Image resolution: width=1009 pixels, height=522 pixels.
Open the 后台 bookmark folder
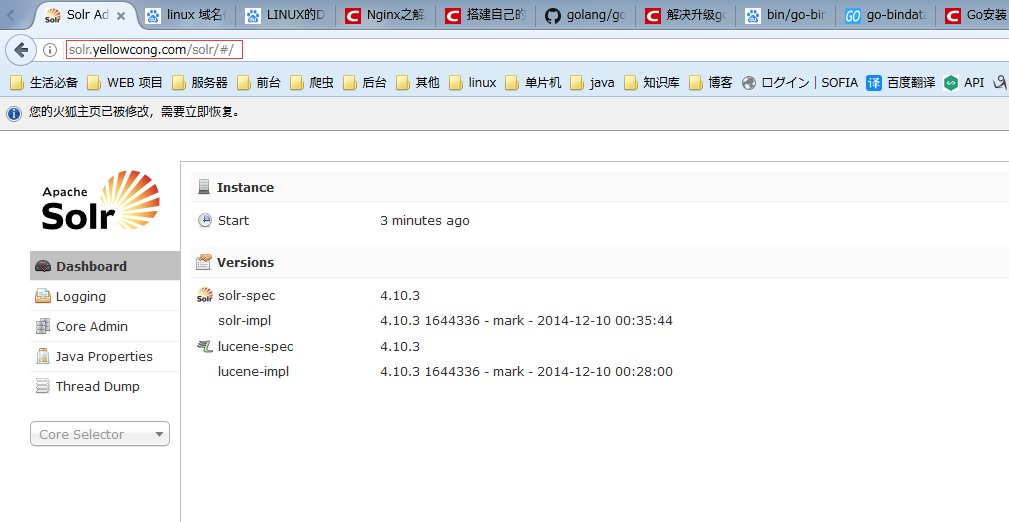pos(365,82)
